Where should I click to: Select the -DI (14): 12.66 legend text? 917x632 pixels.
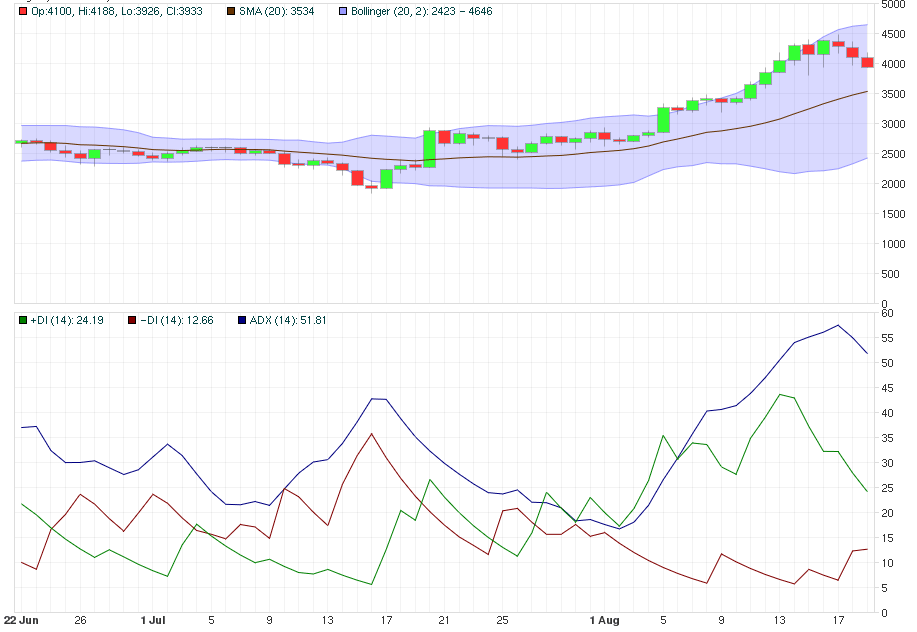tap(176, 320)
